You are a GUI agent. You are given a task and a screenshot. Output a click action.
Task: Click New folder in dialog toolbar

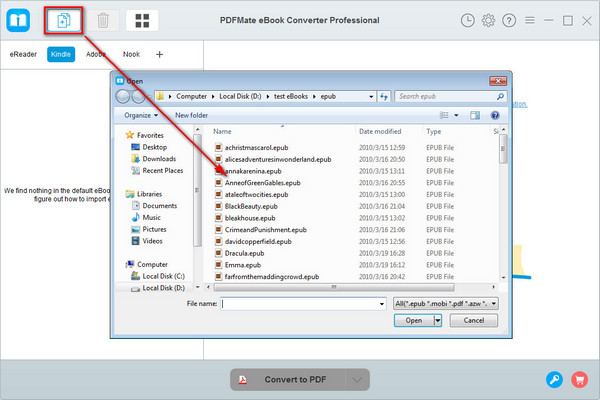click(x=191, y=115)
